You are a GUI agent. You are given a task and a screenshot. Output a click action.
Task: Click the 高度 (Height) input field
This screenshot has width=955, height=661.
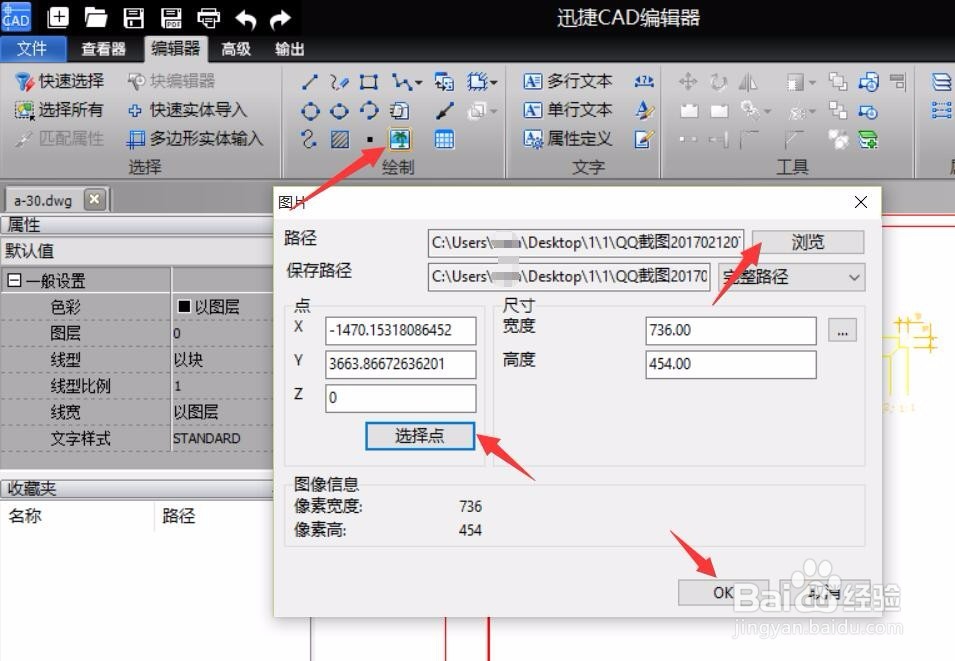coord(731,364)
